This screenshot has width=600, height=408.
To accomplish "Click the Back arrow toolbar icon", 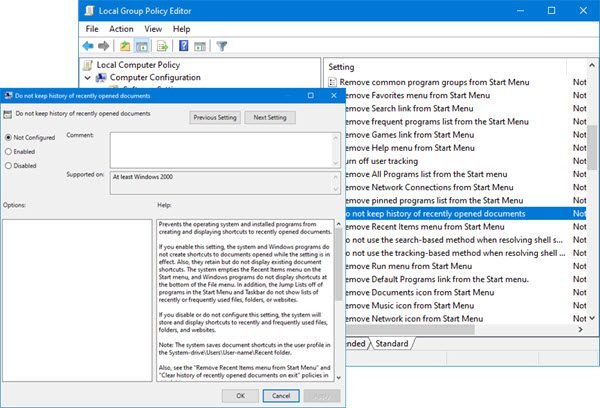I will [x=88, y=46].
